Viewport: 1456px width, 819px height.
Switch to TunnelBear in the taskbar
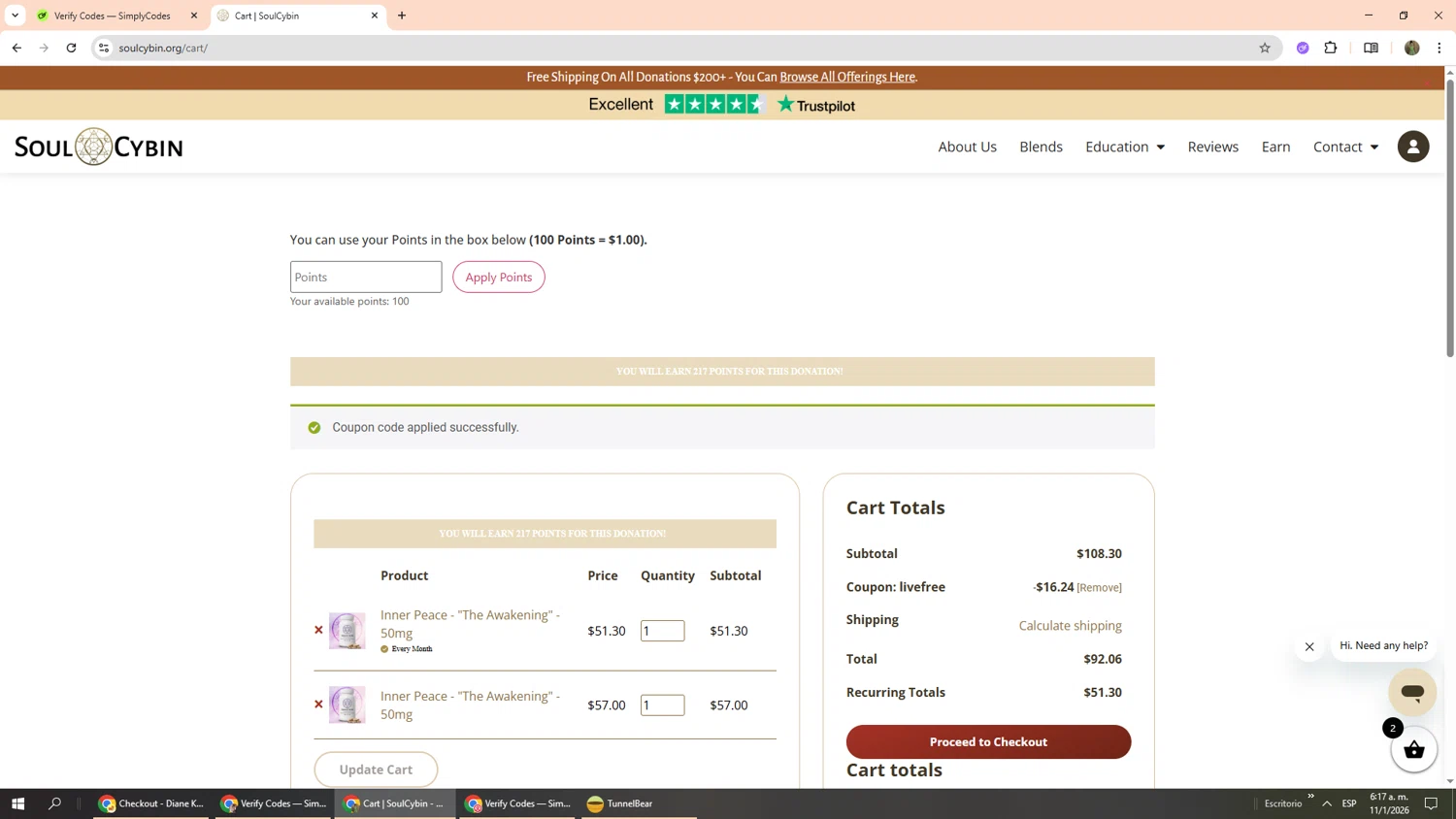click(x=638, y=803)
